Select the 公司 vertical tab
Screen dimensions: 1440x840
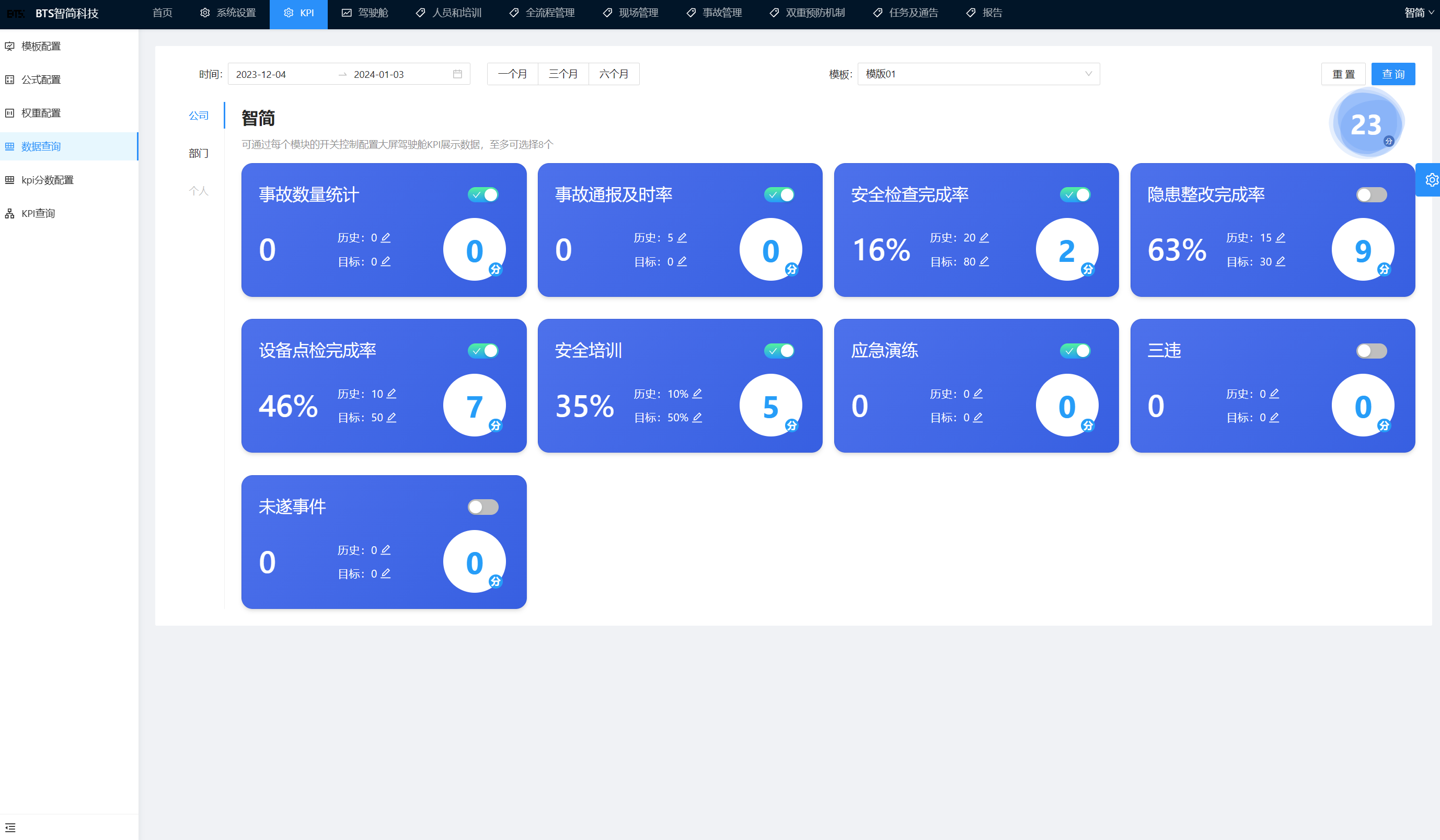tap(199, 116)
